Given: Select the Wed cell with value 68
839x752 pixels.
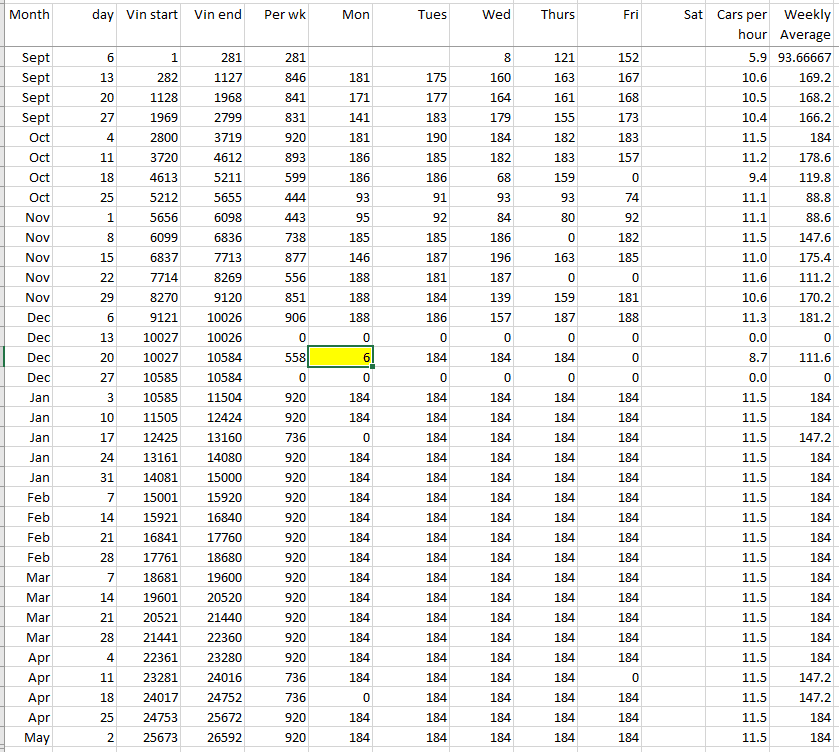Looking at the screenshot, I should click(x=482, y=177).
